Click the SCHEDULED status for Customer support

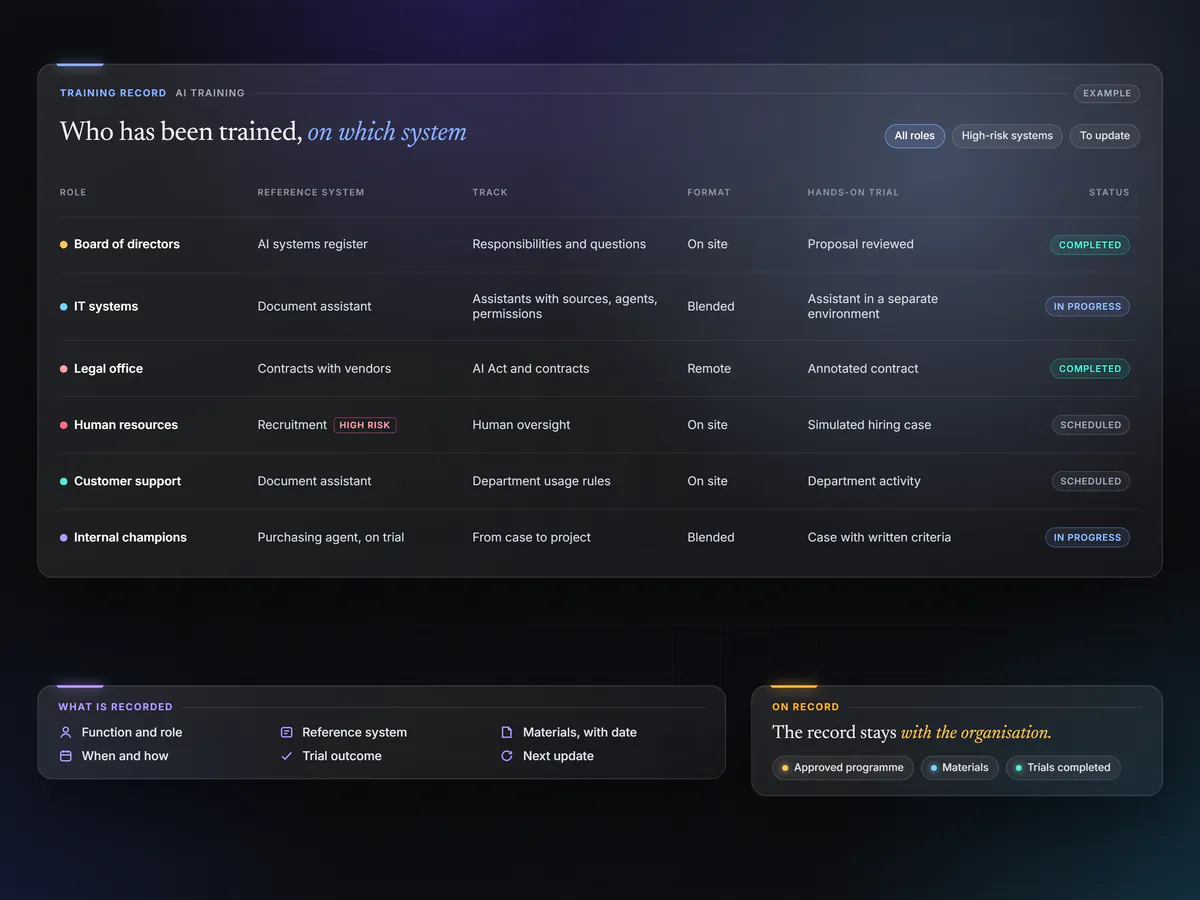[1090, 481]
